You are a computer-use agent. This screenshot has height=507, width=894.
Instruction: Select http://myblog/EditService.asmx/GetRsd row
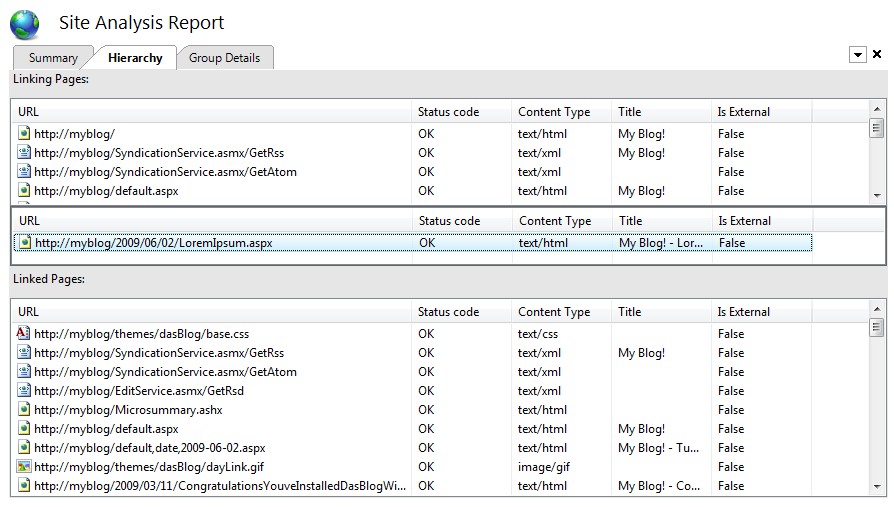[412, 391]
